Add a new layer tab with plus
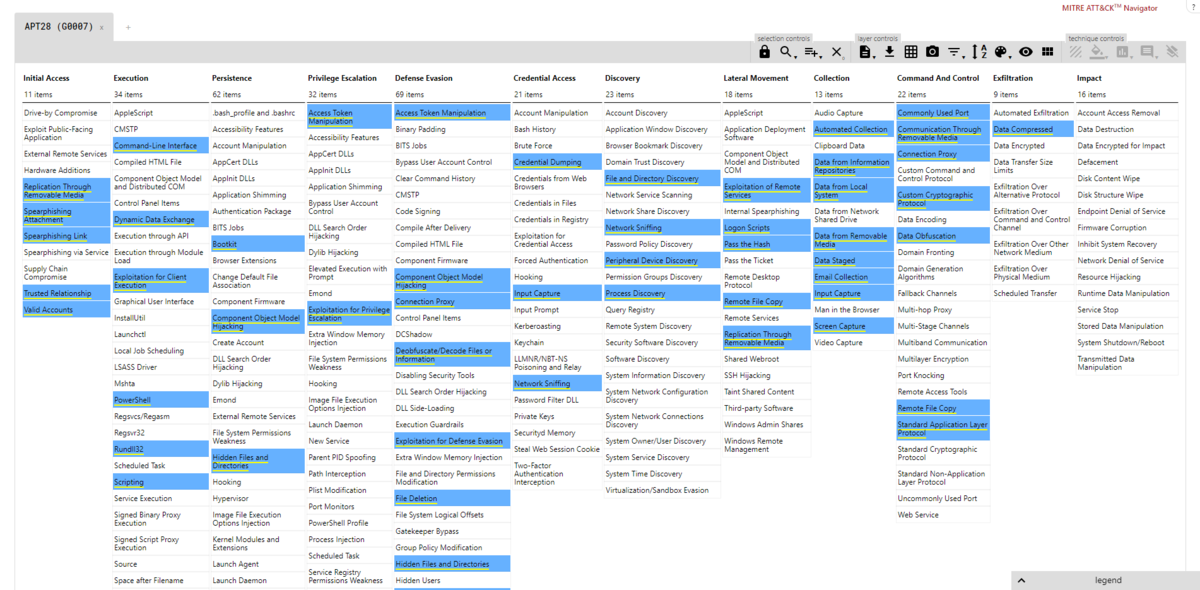The height and width of the screenshot is (590, 1200). pos(128,27)
